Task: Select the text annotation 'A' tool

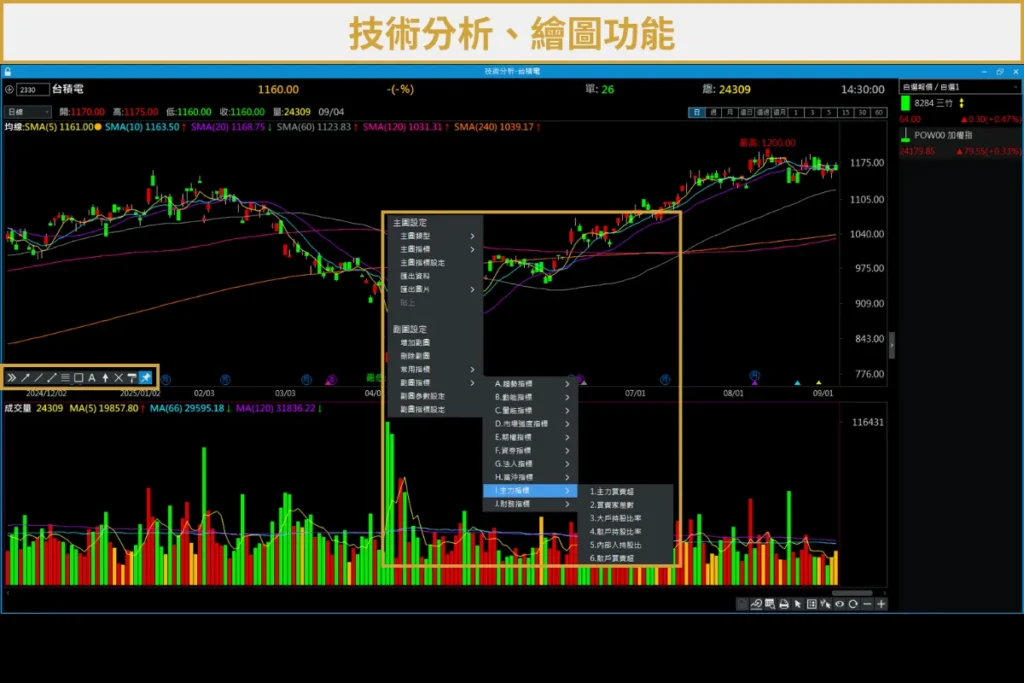Action: [x=91, y=378]
